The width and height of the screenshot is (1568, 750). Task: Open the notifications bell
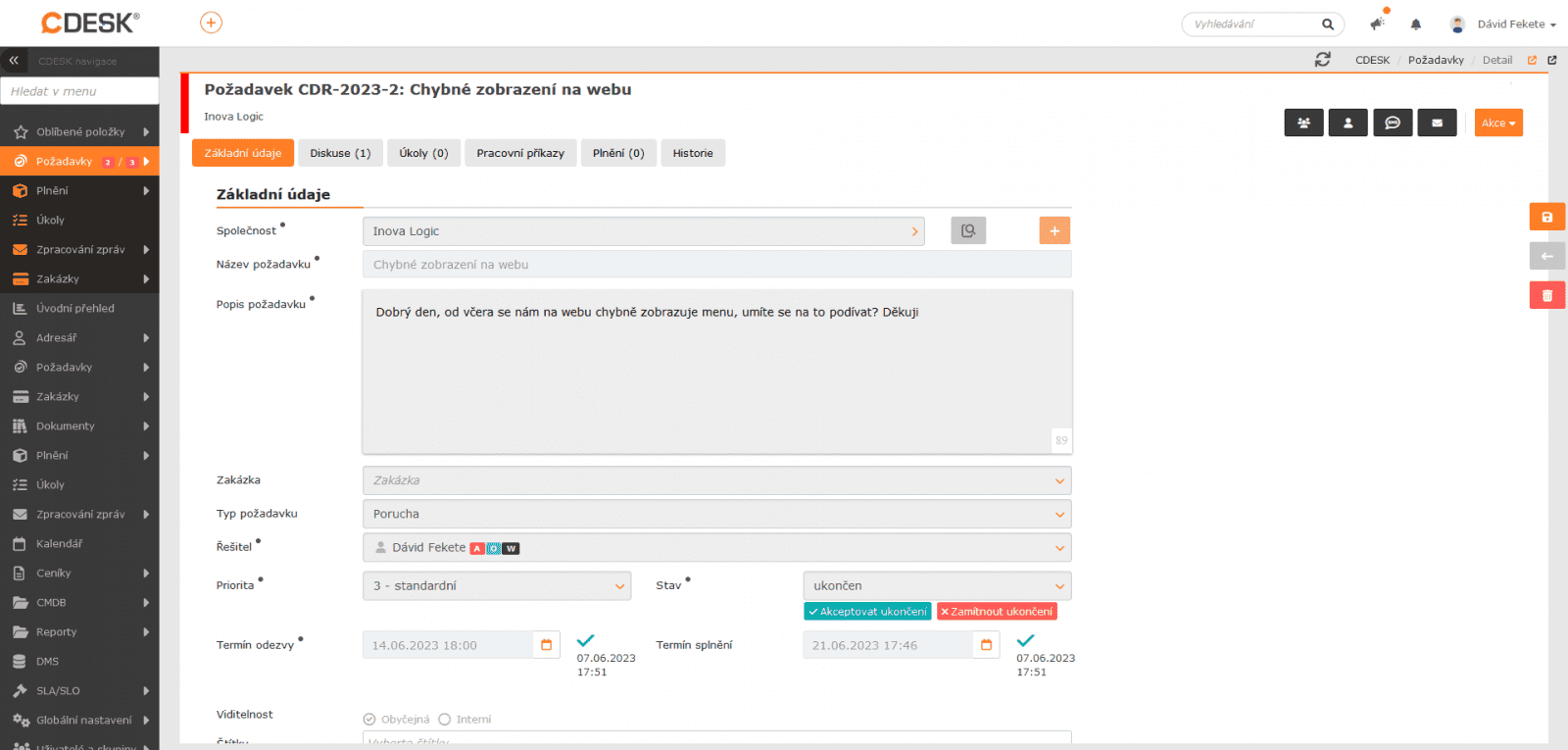(1416, 25)
